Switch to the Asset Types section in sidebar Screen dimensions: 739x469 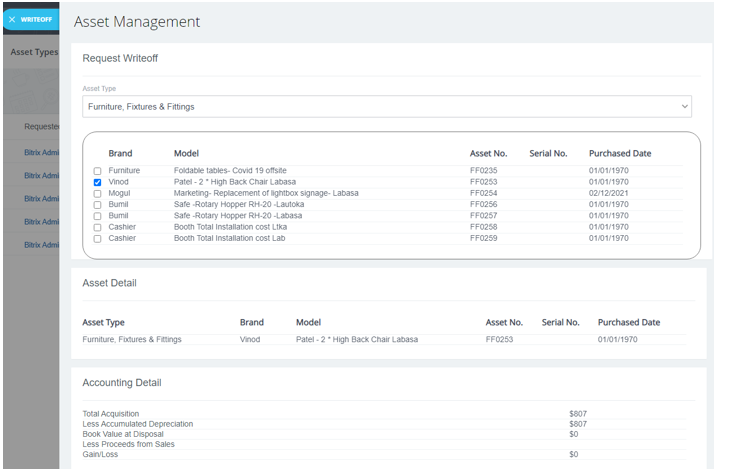pos(34,52)
